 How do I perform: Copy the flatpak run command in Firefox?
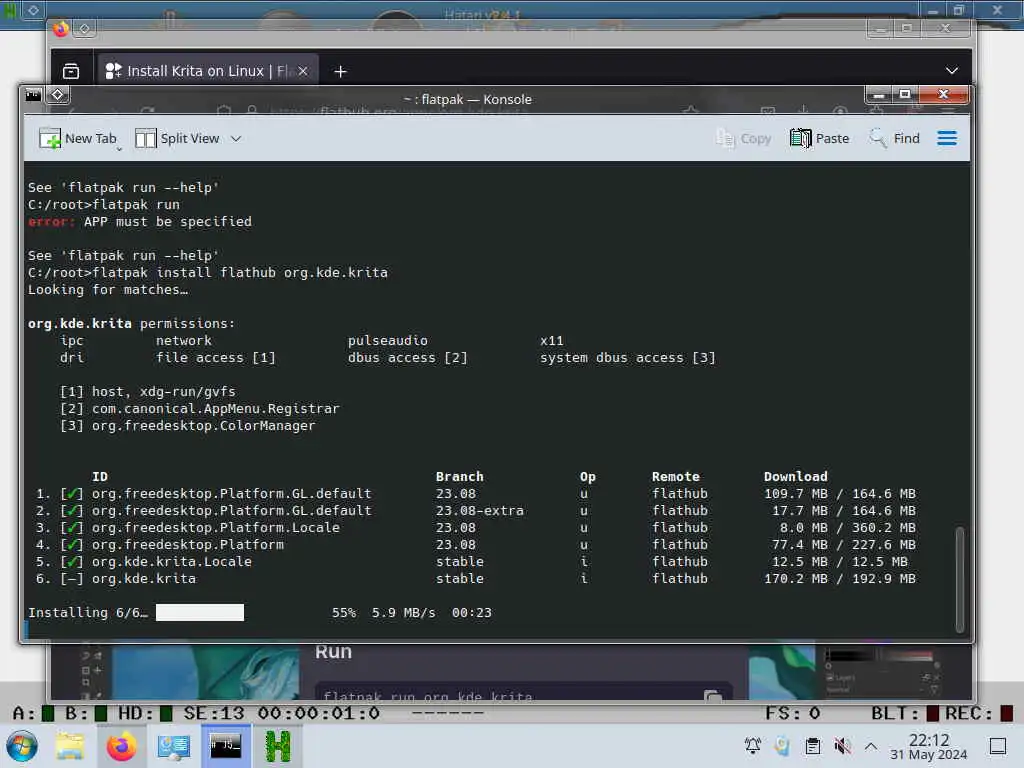tap(712, 696)
